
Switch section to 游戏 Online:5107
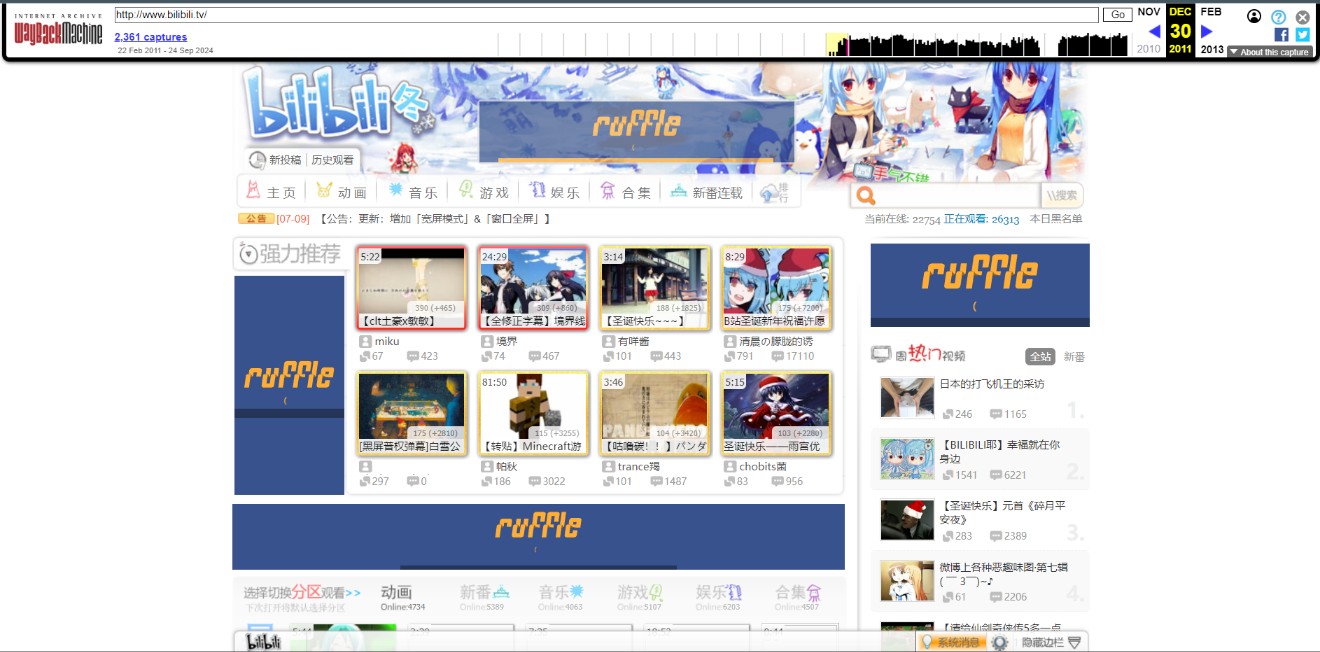click(x=640, y=597)
